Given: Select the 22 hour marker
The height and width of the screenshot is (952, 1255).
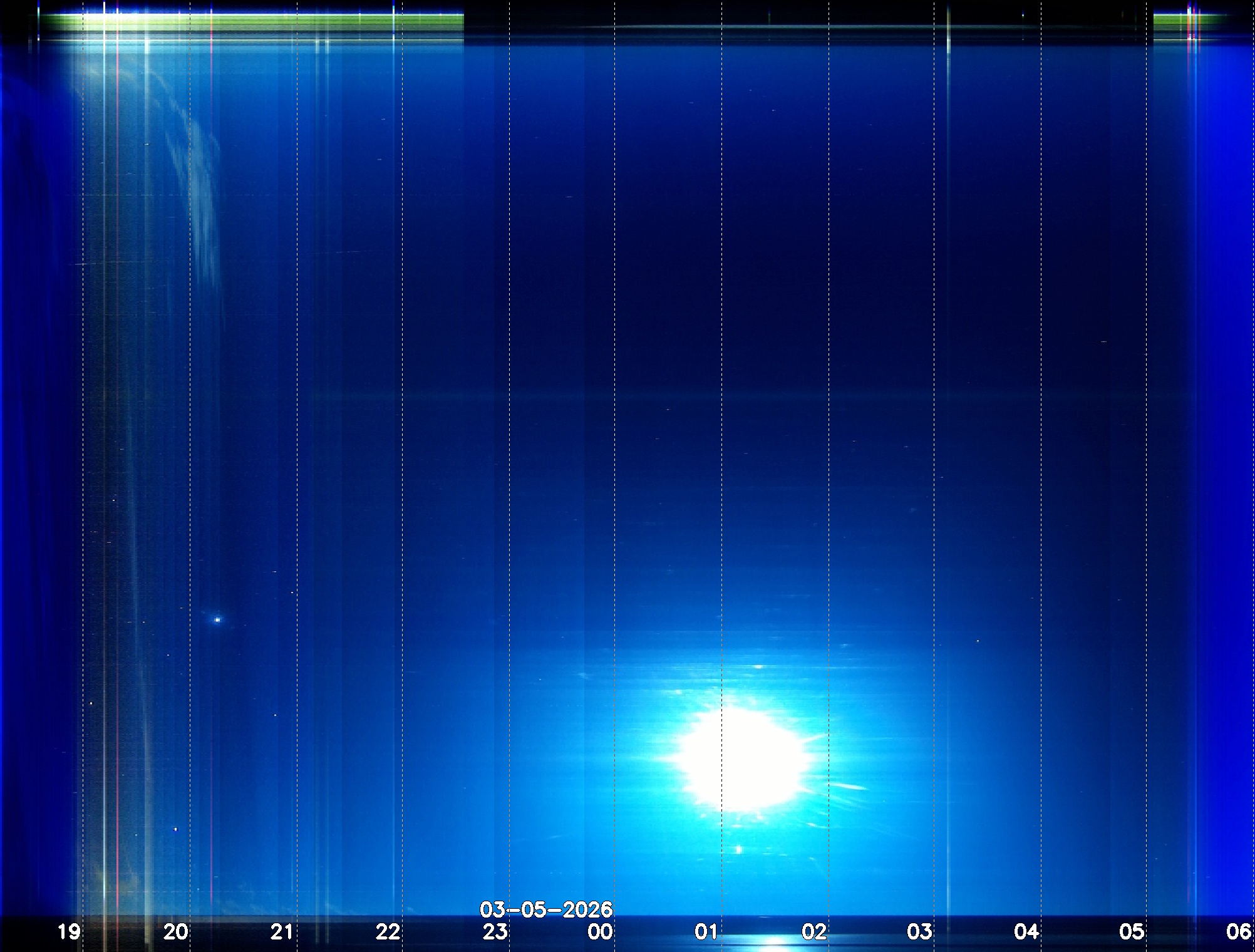Looking at the screenshot, I should point(388,931).
